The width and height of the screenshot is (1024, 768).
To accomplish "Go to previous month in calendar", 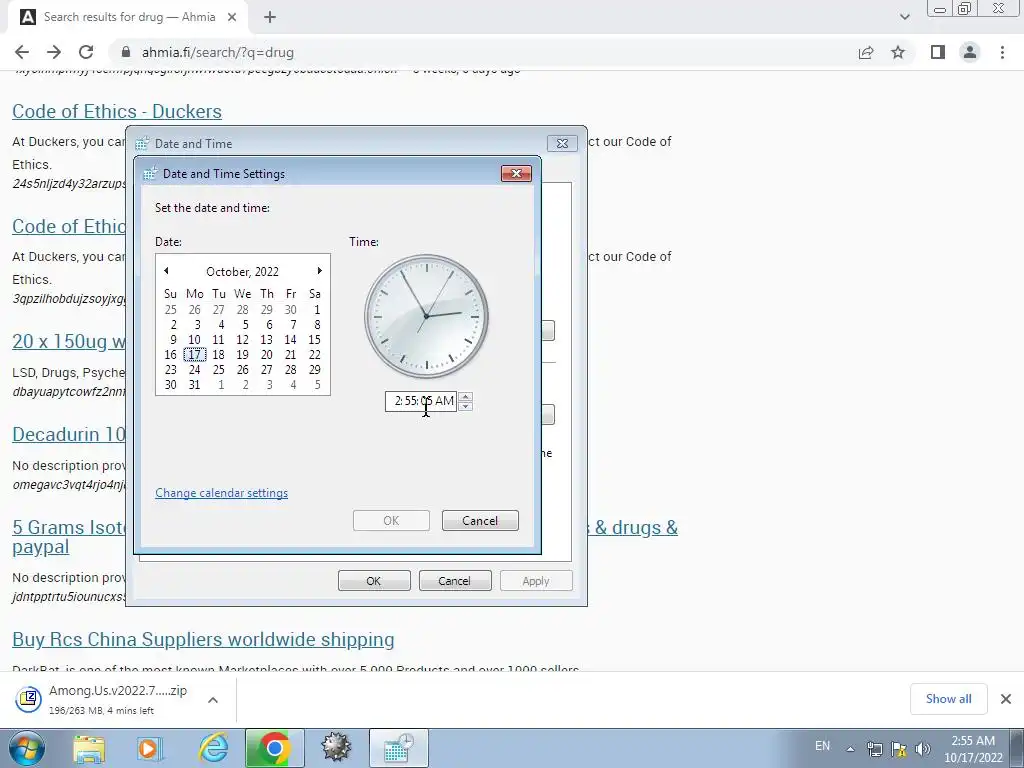I will (x=166, y=270).
